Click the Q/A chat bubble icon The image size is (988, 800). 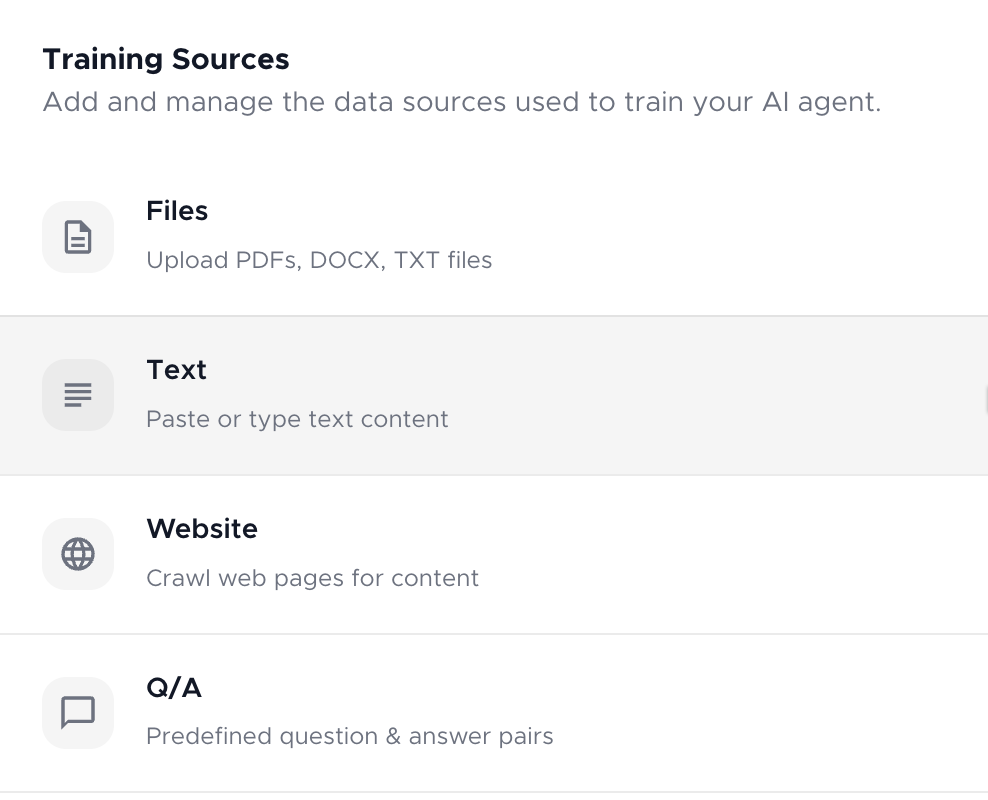[x=78, y=712]
